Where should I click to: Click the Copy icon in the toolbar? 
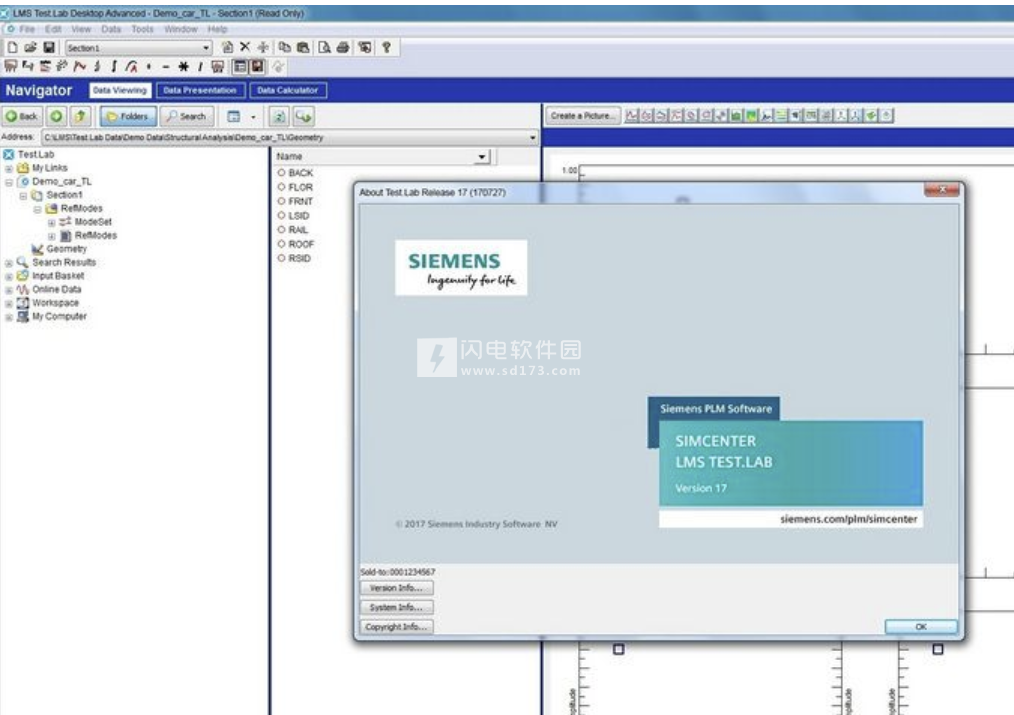point(285,47)
